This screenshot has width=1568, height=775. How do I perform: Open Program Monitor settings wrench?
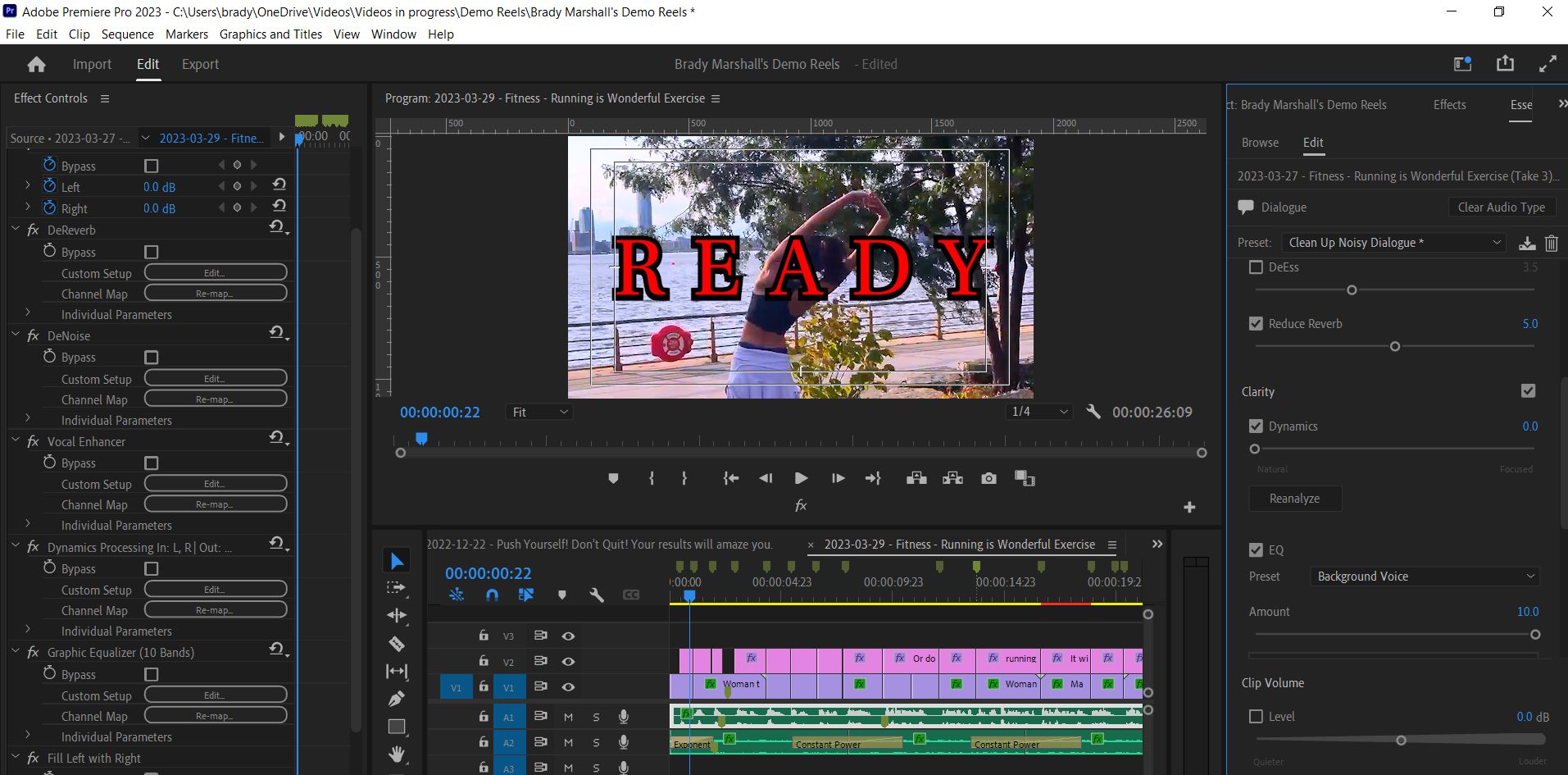click(1093, 412)
